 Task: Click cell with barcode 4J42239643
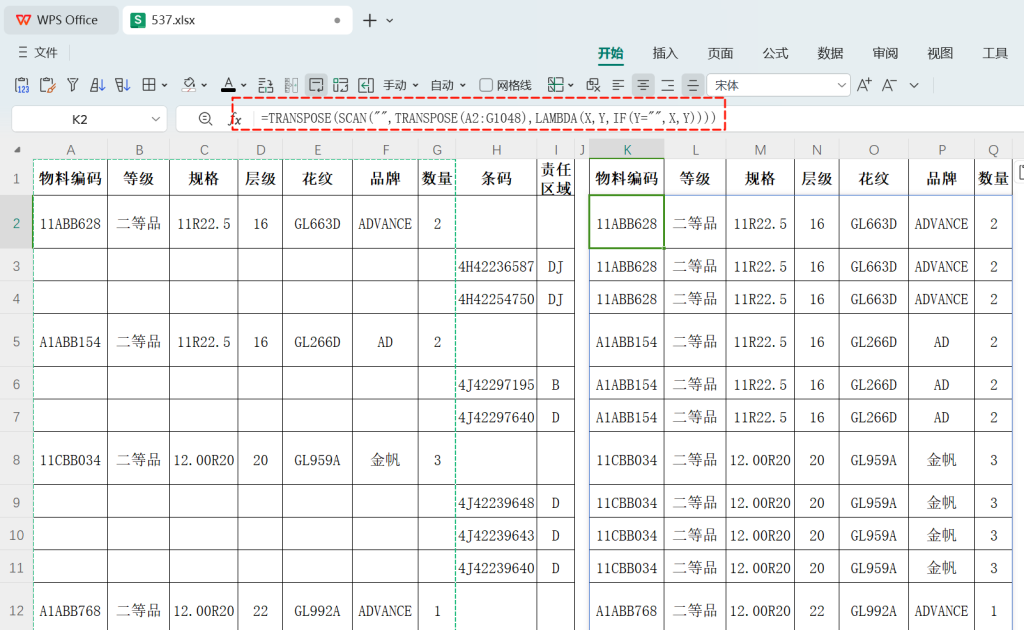[496, 535]
